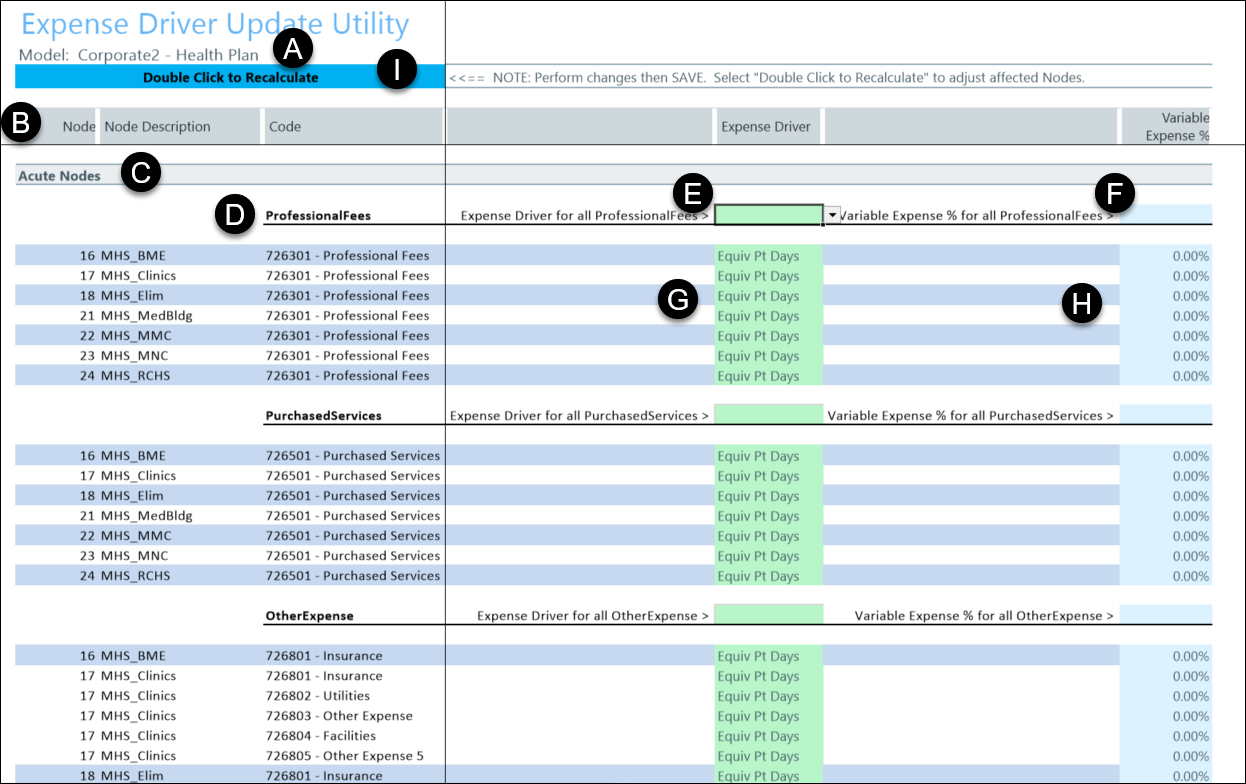This screenshot has width=1246, height=784.
Task: Select Equiv Pt Days in the 726802 Utilities row
Action: point(769,695)
